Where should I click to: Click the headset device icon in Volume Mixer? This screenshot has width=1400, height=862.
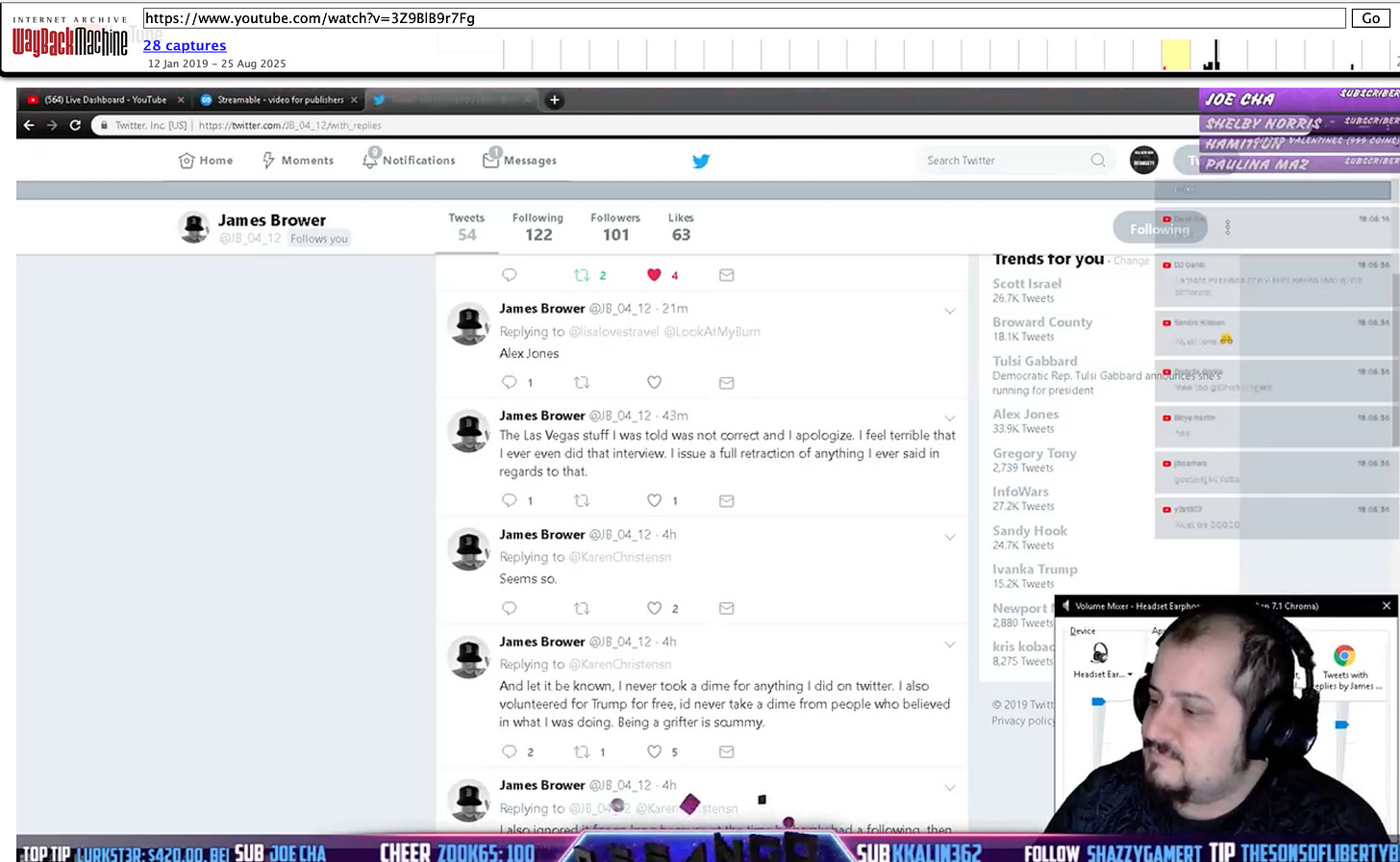pyautogui.click(x=1100, y=654)
